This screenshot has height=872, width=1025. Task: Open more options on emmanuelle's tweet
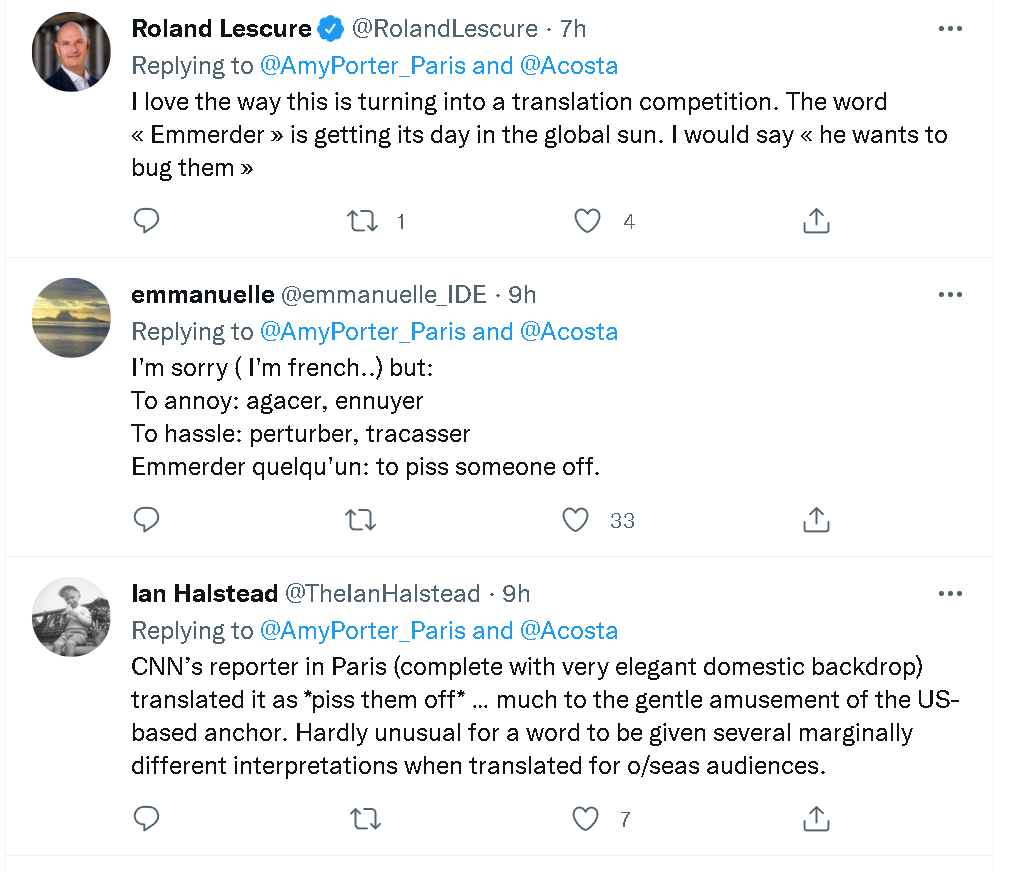pos(949,294)
